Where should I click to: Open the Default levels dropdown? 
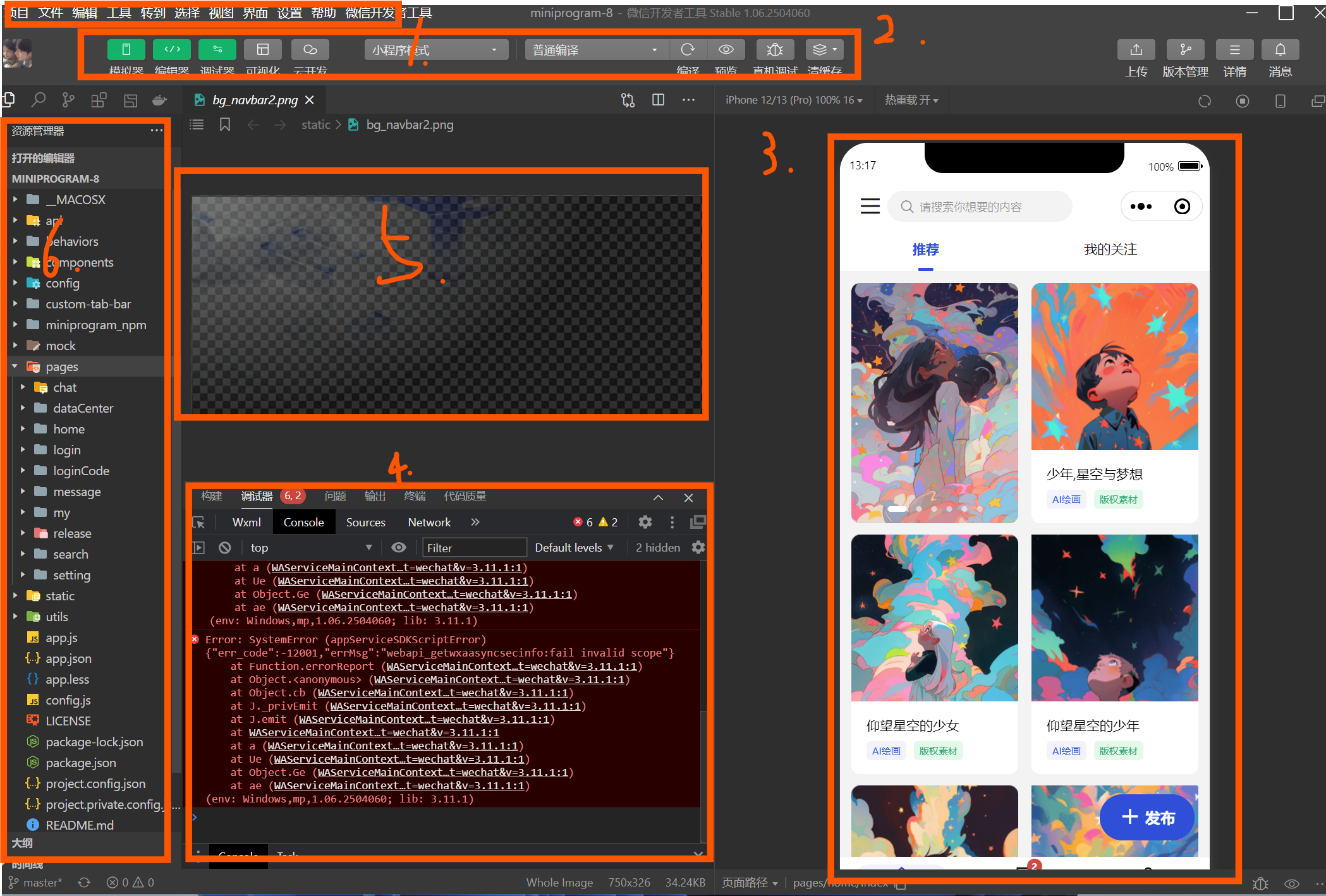[574, 547]
